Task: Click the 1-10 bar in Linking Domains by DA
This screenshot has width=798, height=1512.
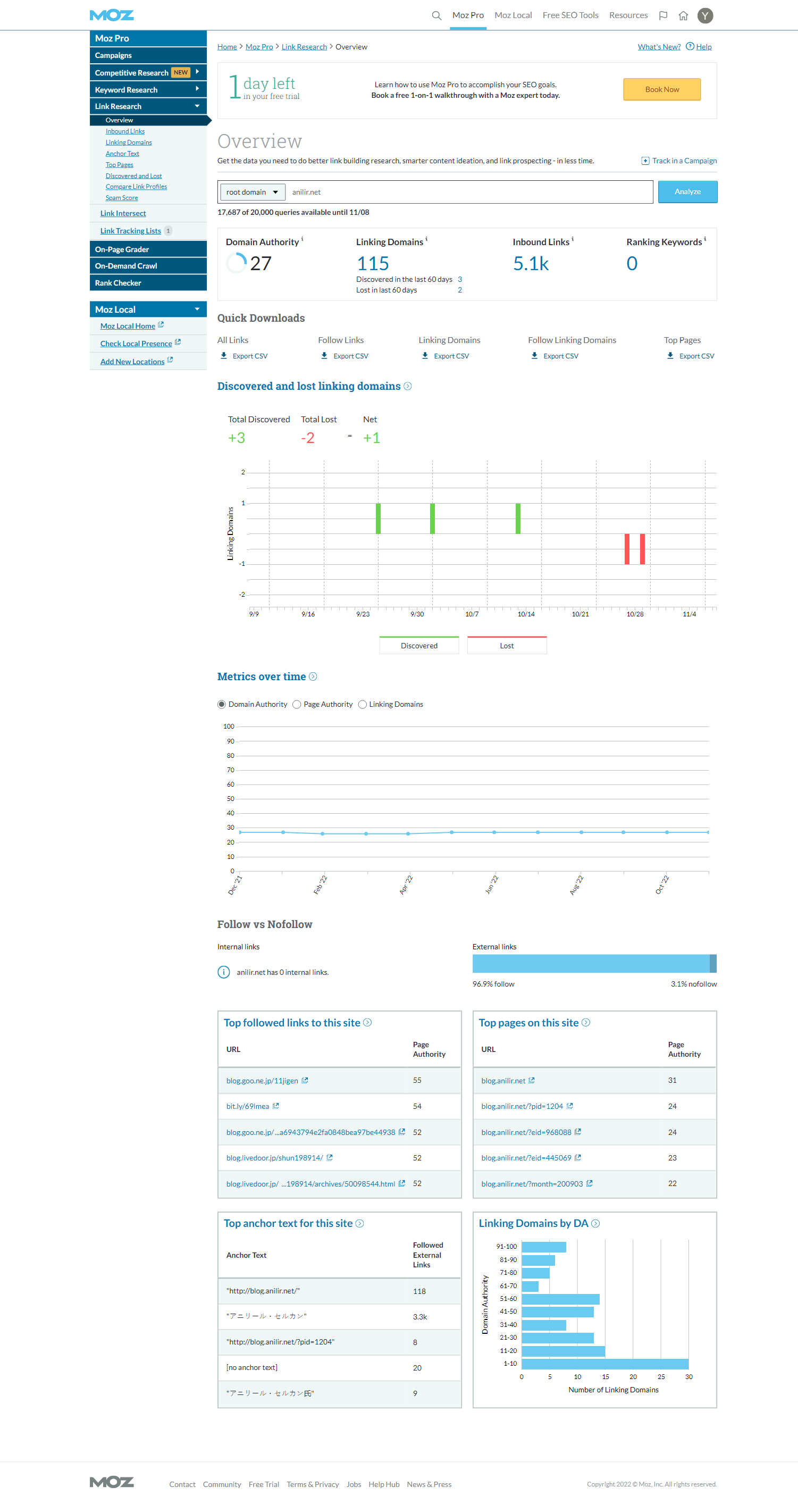Action: 605,1364
